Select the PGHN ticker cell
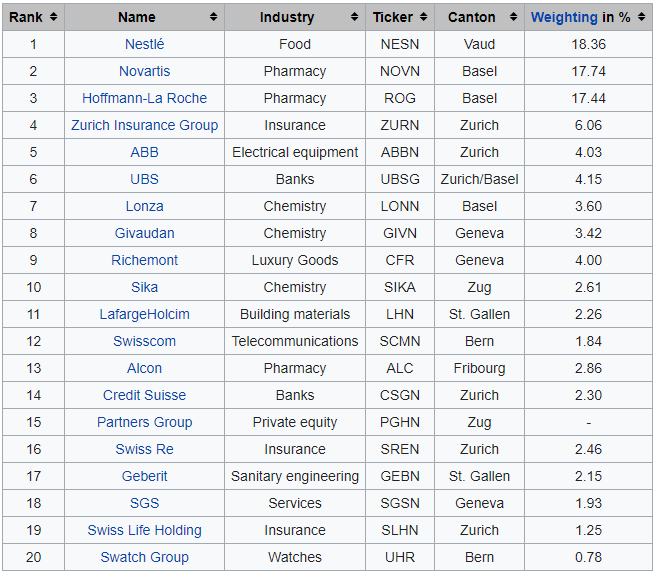The image size is (654, 572). pos(400,422)
